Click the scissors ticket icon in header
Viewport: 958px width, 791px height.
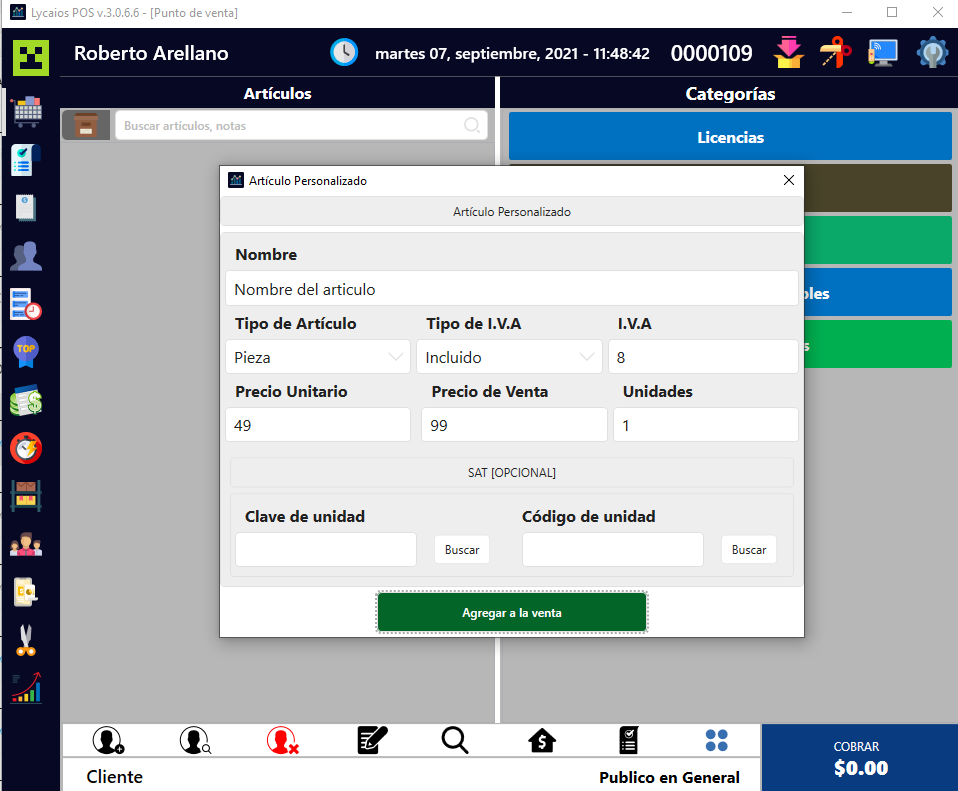pyautogui.click(x=835, y=52)
